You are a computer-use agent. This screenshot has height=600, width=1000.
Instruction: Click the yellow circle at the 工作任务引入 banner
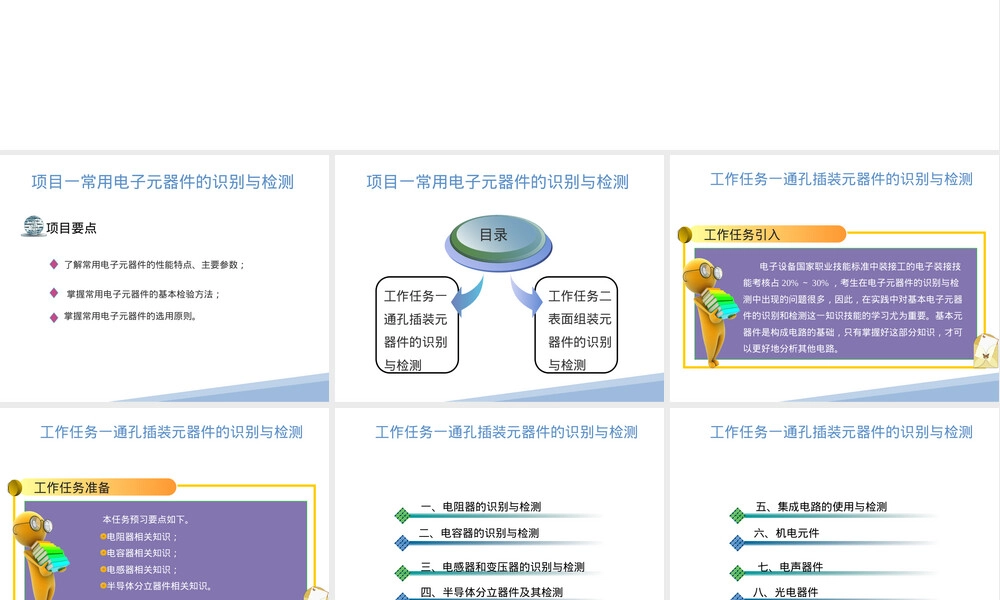tap(685, 235)
